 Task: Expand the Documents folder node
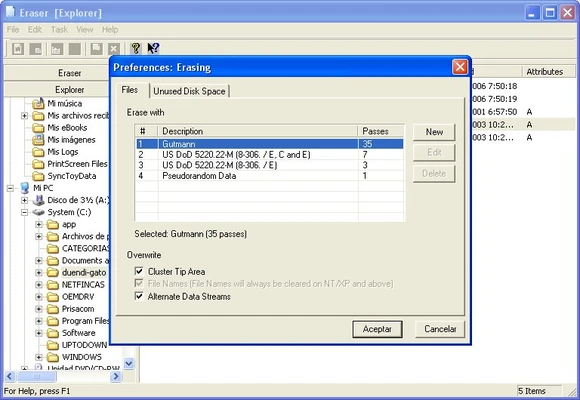39,261
